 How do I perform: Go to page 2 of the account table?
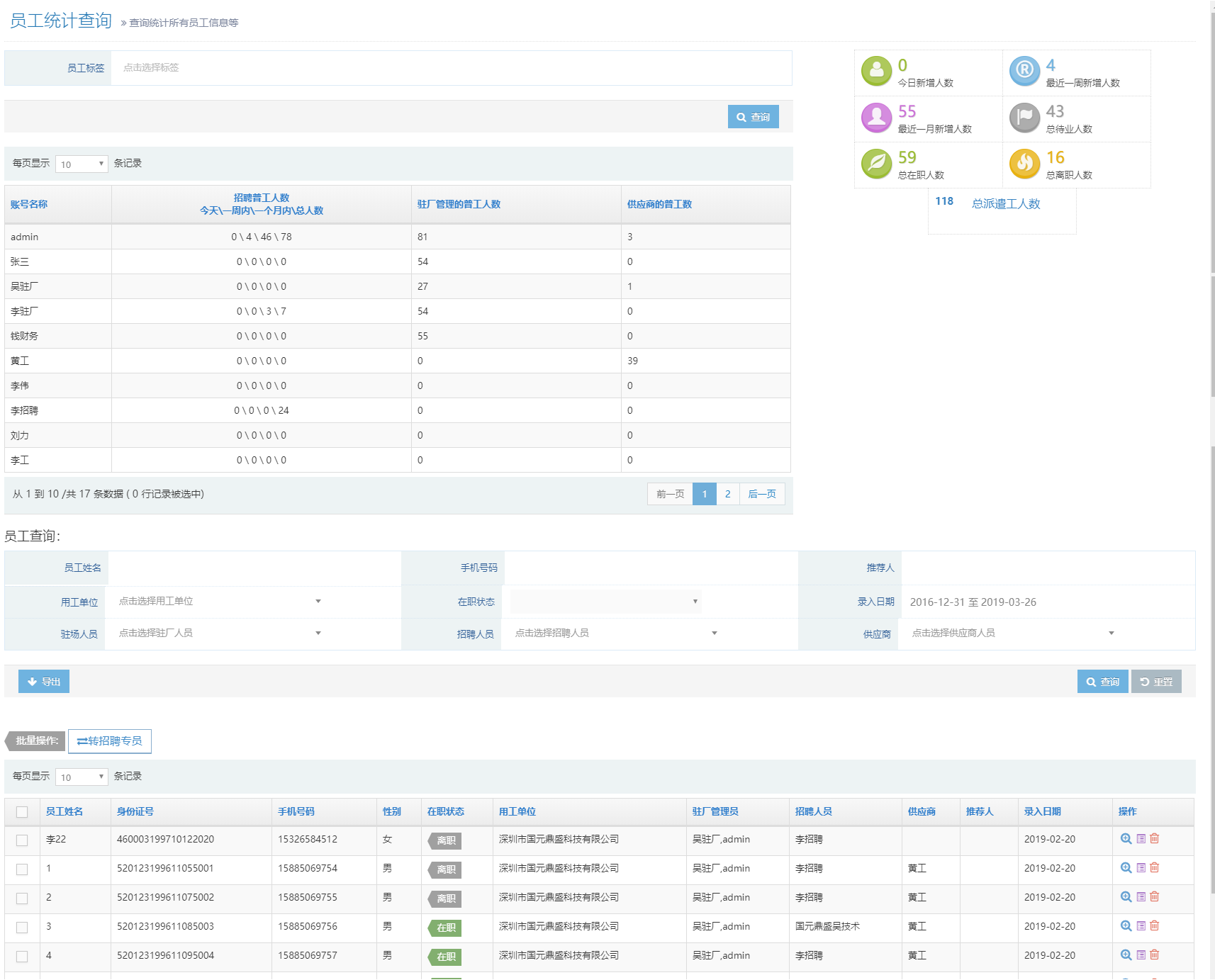[x=727, y=494]
